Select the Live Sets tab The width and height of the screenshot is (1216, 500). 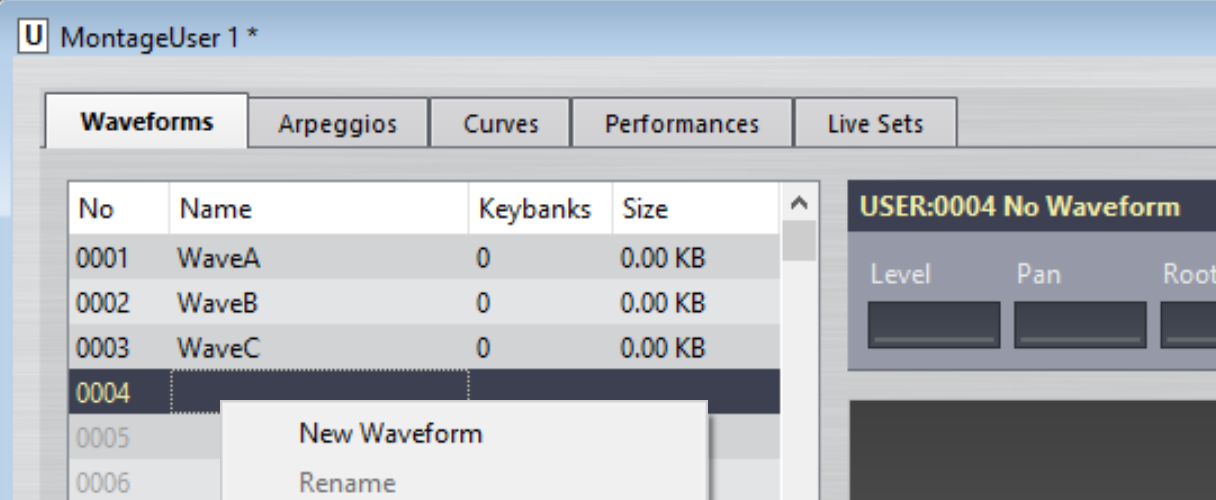875,124
